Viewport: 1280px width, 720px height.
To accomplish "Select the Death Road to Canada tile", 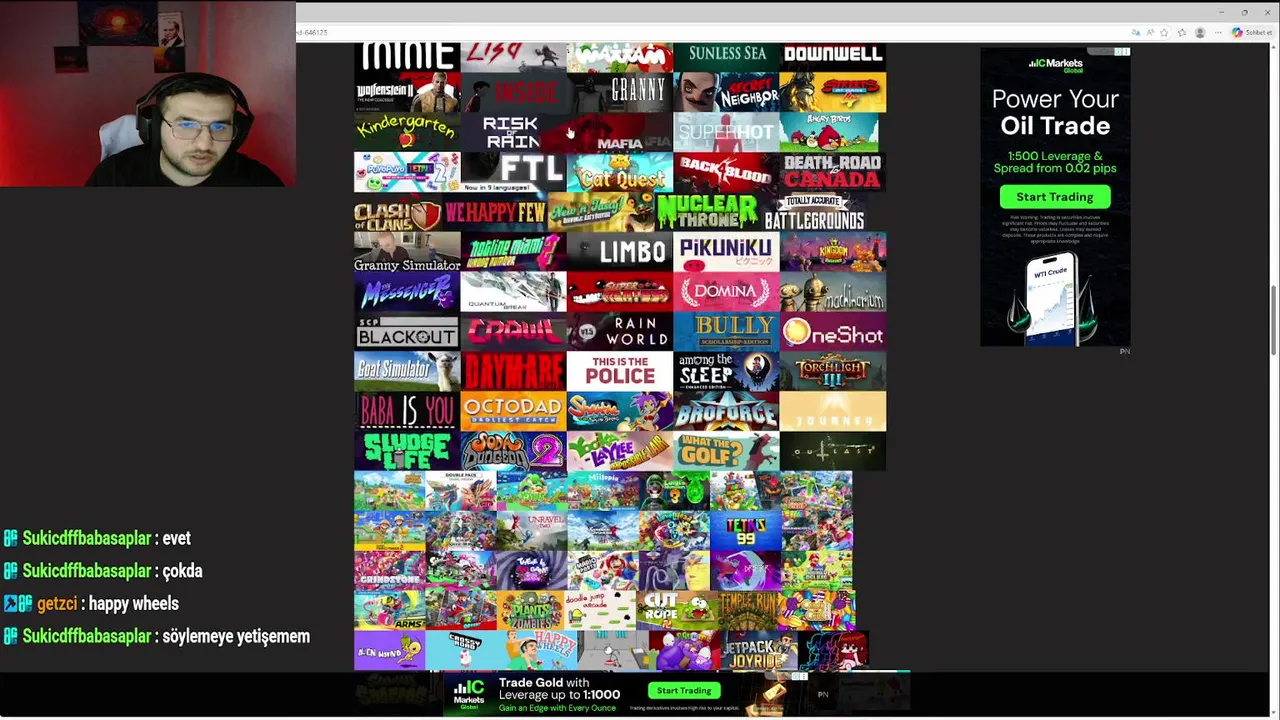I will pyautogui.click(x=832, y=172).
